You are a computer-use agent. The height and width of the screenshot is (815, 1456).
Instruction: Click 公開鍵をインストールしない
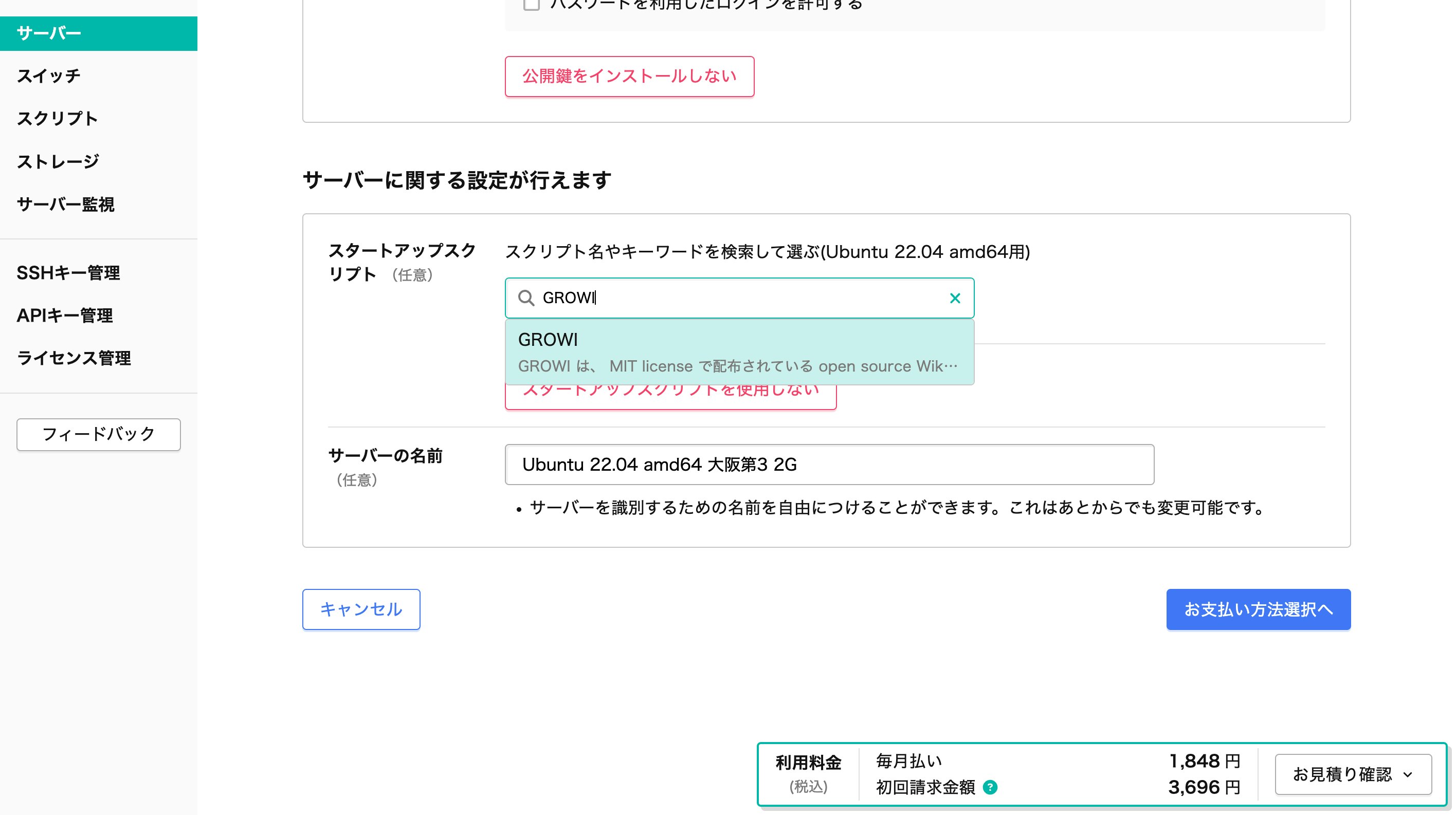coord(629,78)
